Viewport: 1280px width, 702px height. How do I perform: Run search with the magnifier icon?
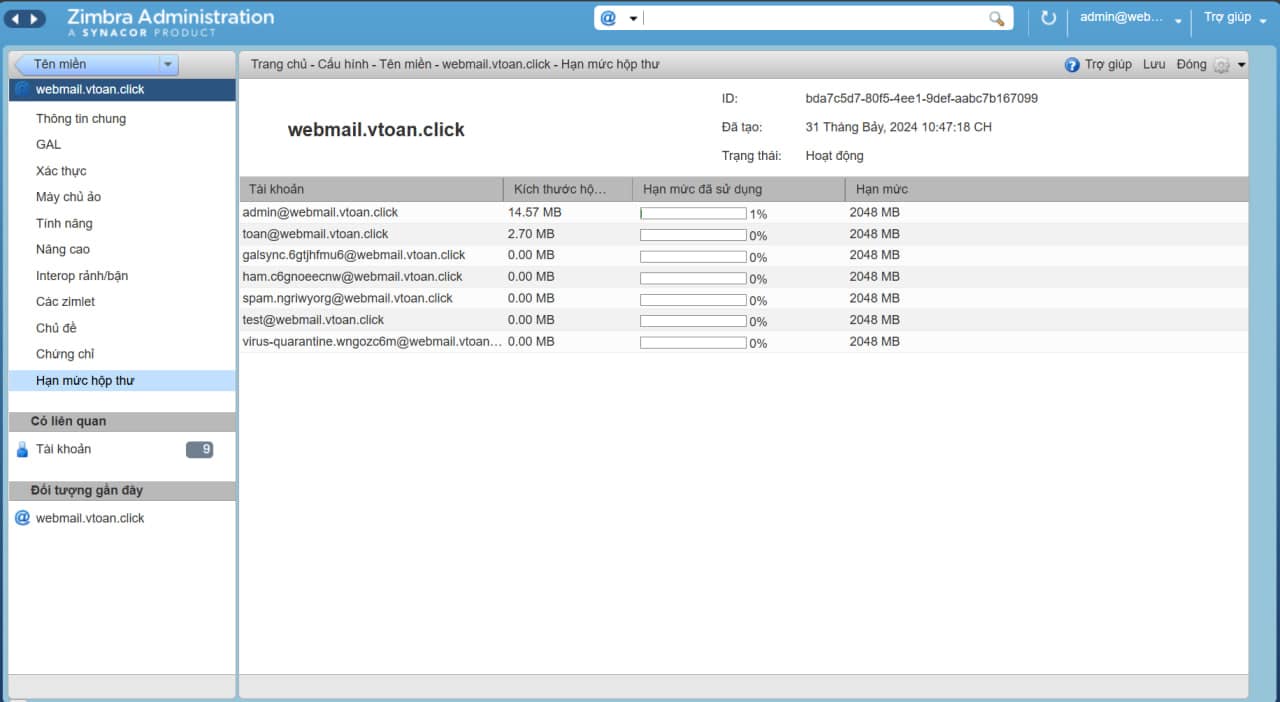point(997,19)
